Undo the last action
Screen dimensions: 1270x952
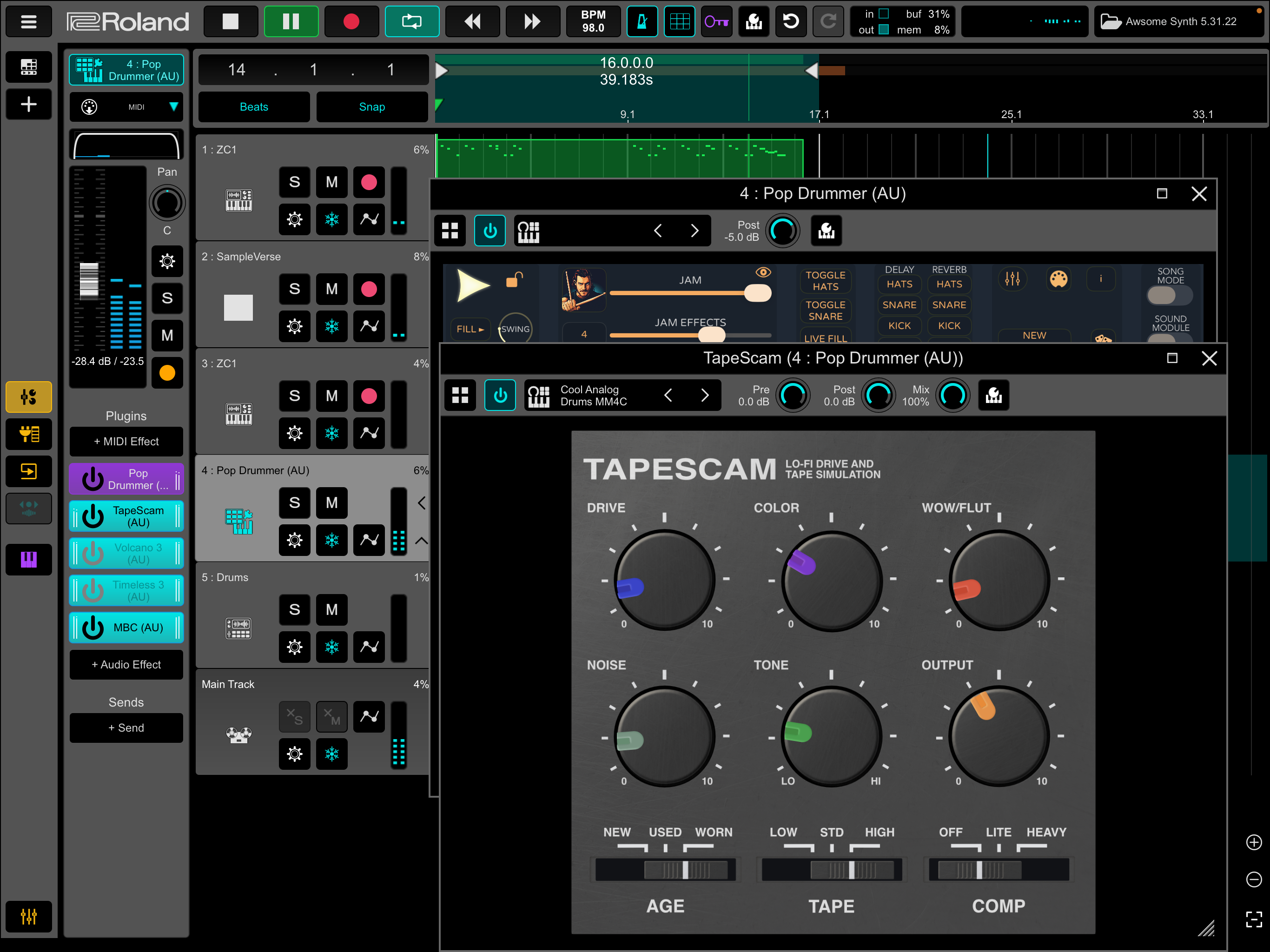pyautogui.click(x=791, y=22)
